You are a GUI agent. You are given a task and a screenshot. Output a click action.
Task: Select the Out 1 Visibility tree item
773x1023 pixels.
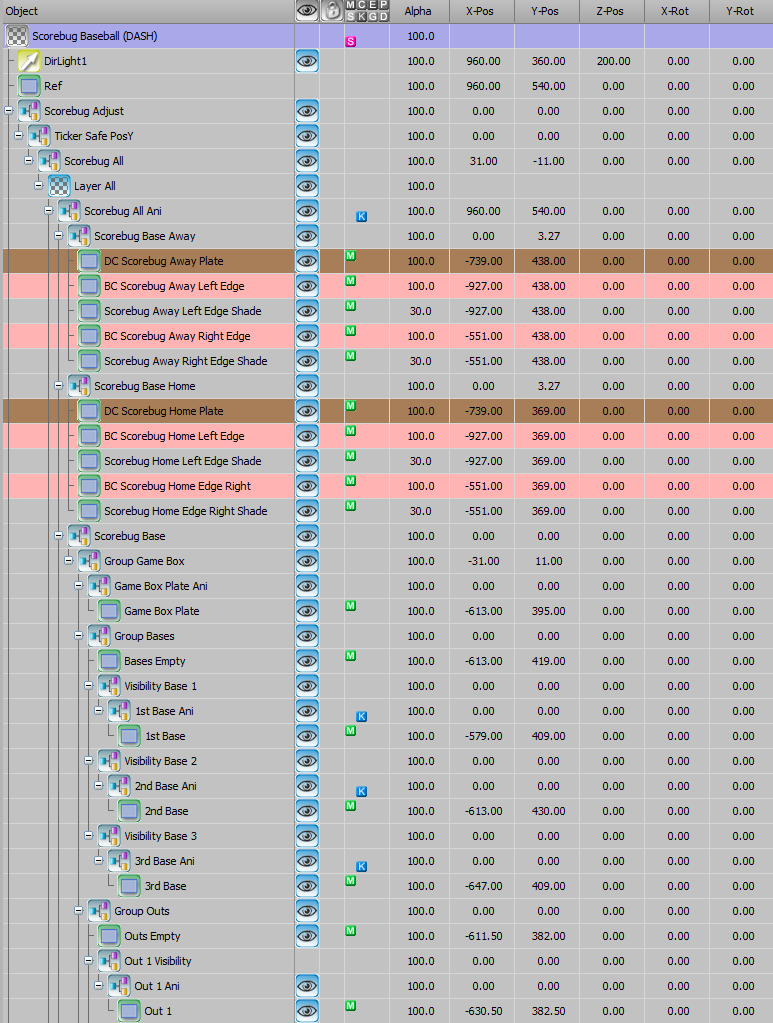158,961
